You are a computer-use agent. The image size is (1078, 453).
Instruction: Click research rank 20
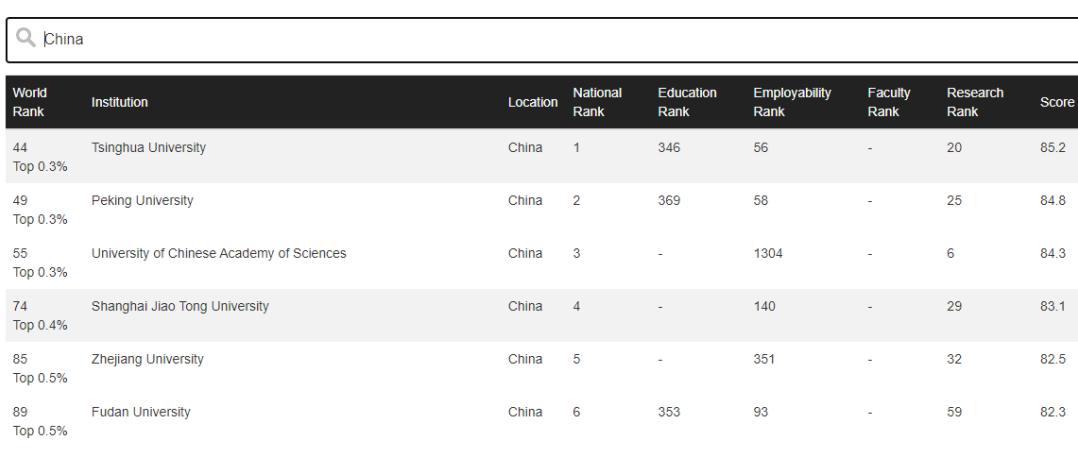pyautogui.click(x=954, y=147)
